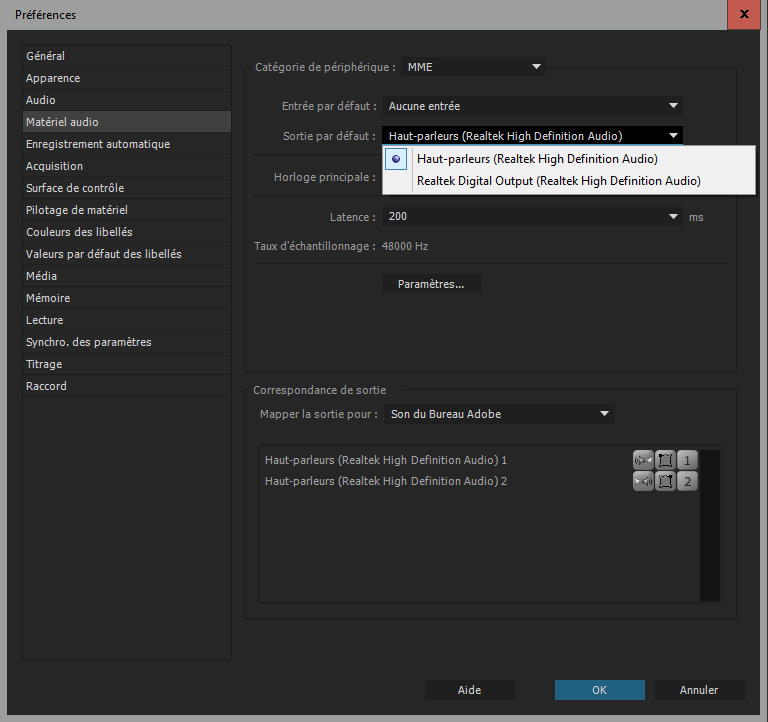Click the output mapping list scrollbar
This screenshot has height=722, width=768.
click(x=710, y=525)
